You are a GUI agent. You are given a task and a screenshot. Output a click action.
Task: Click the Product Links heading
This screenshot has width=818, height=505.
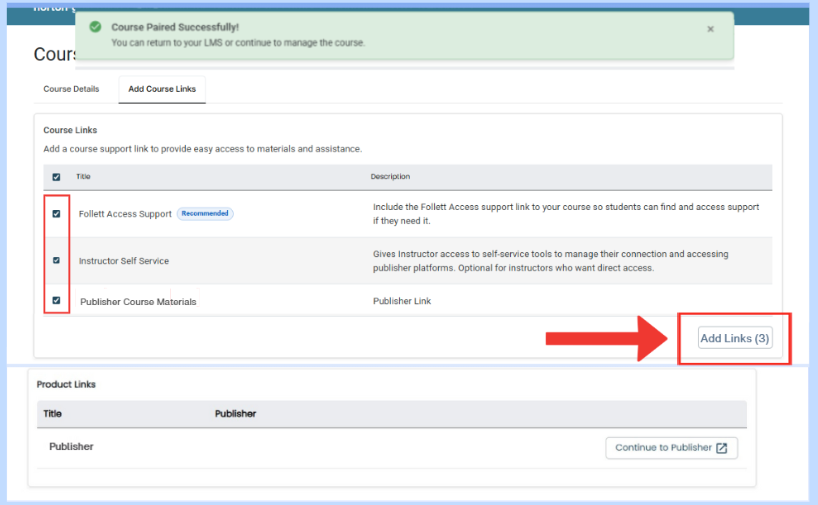(66, 384)
